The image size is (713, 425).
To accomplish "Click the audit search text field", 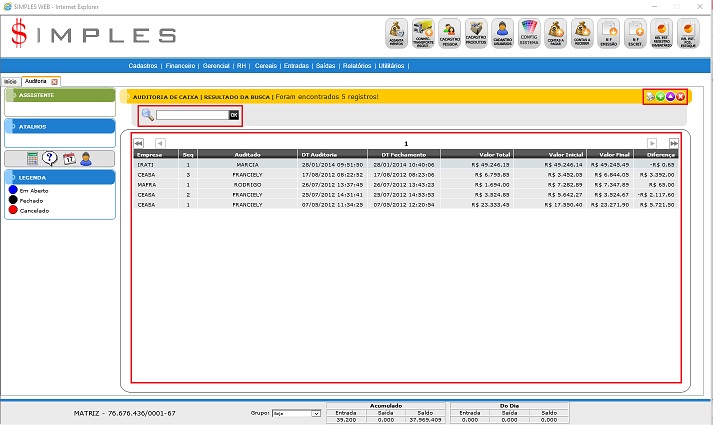I will 192,115.
